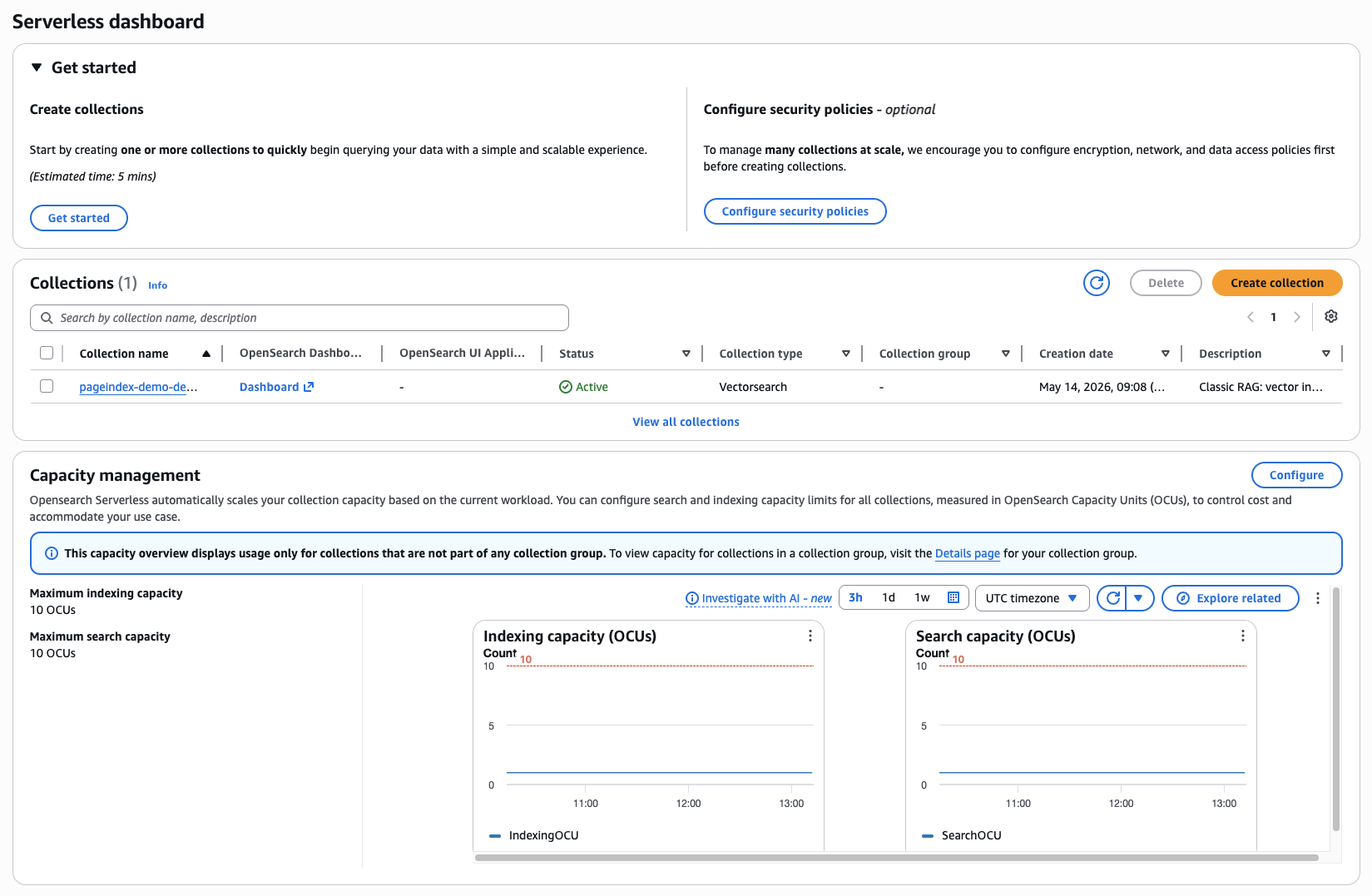Screen dimensions: 1372x896
Task: Click the Classic RAG description cell
Action: [1261, 387]
